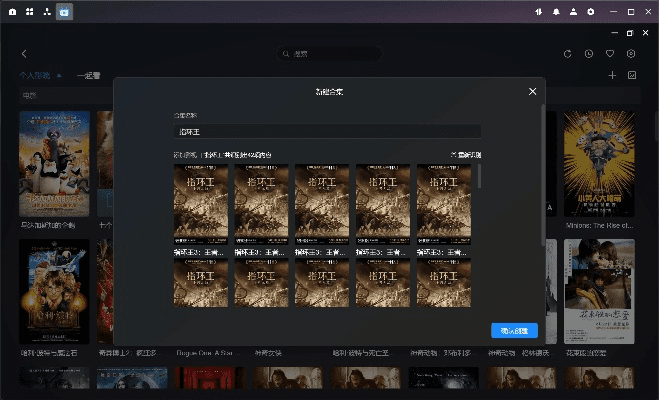Select the last 指环王 poster in top row
The image size is (659, 400).
[x=444, y=204]
